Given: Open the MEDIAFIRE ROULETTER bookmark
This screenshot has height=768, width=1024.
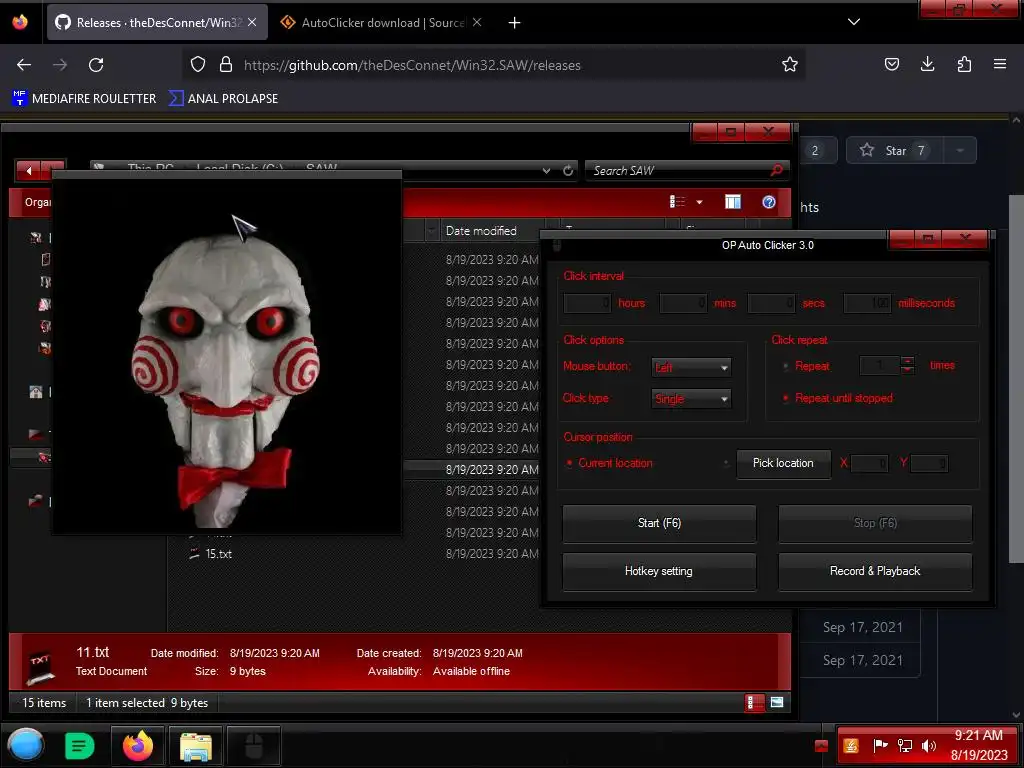Looking at the screenshot, I should tap(85, 99).
